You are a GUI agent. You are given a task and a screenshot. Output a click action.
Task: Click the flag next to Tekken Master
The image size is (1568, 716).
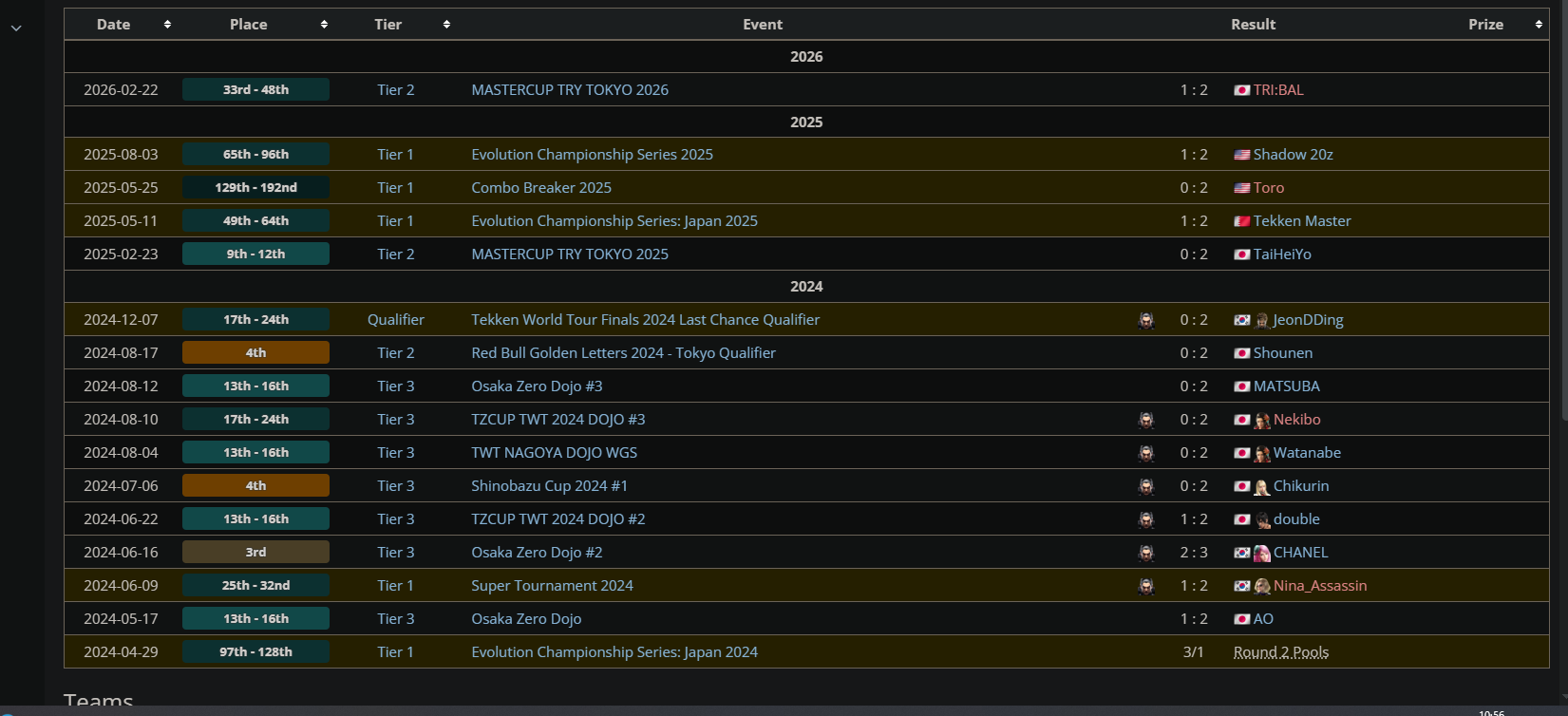point(1241,221)
